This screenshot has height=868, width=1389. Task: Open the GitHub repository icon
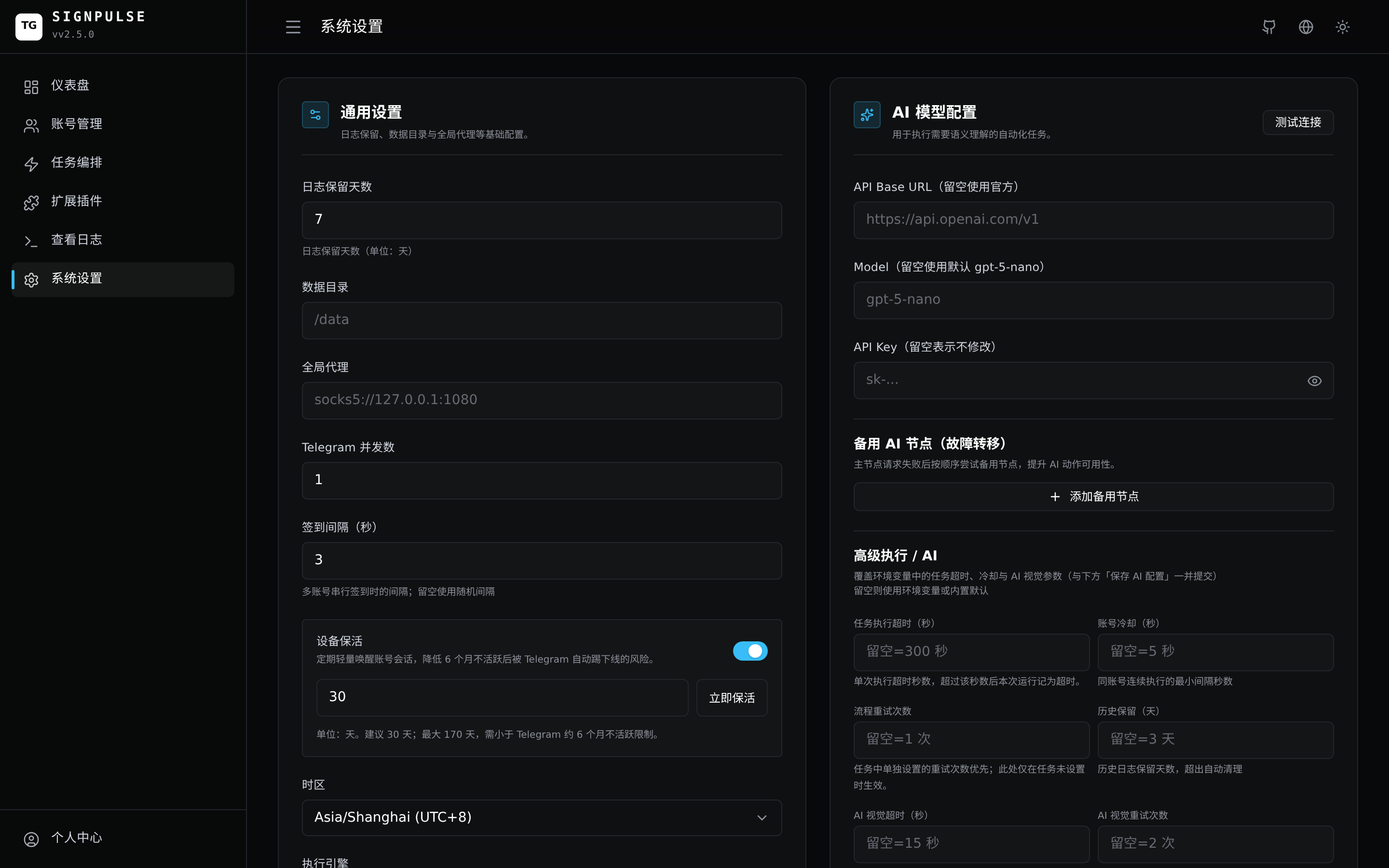1269,27
